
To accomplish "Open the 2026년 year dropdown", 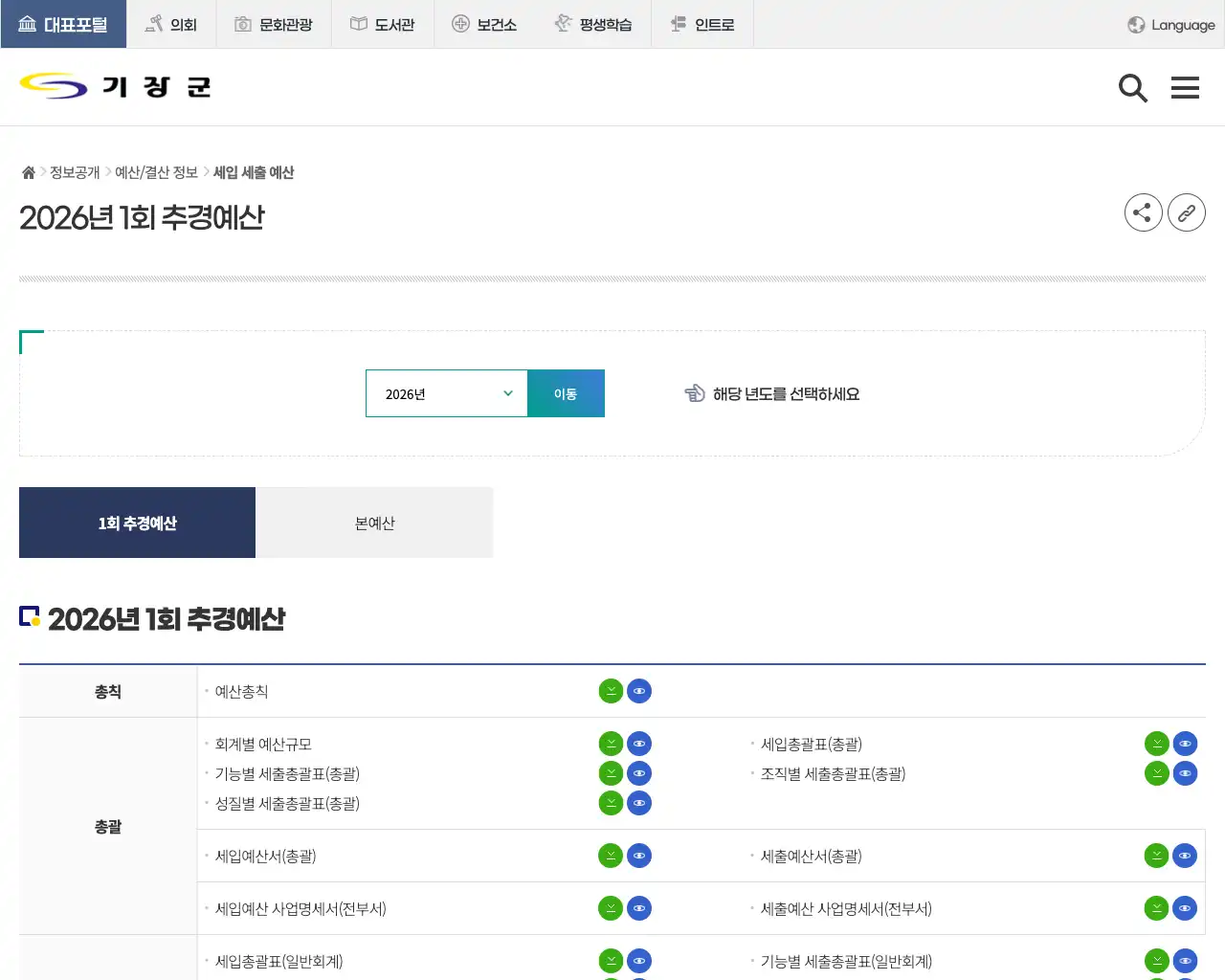I will (x=446, y=393).
